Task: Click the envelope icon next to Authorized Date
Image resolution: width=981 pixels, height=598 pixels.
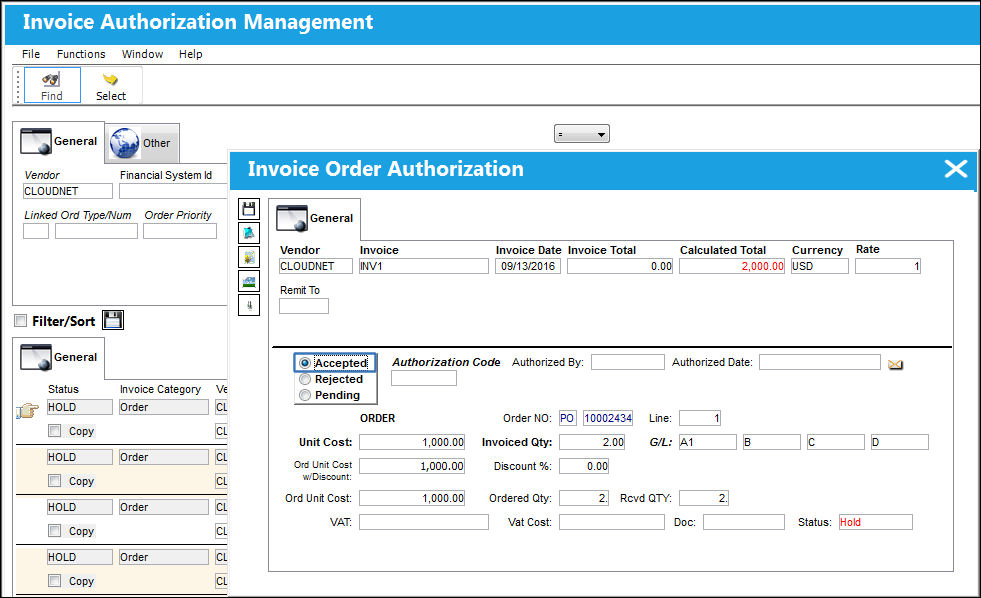Action: pyautogui.click(x=895, y=364)
